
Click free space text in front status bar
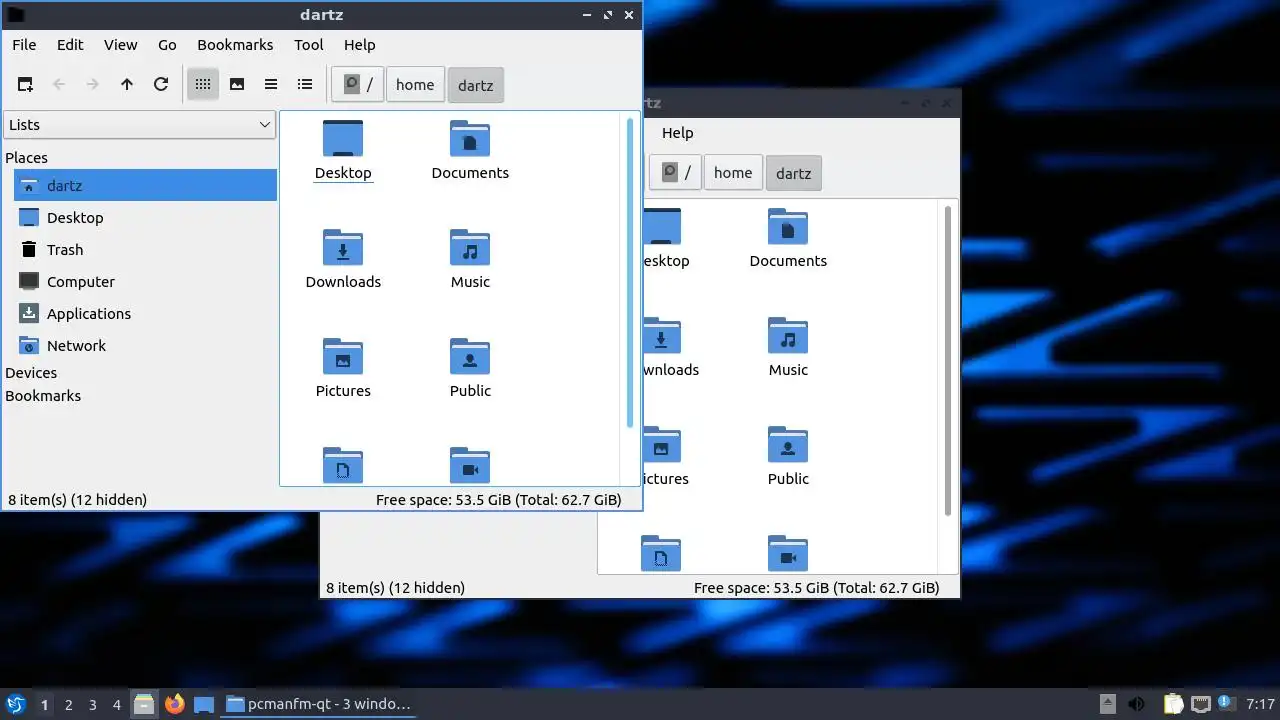499,500
